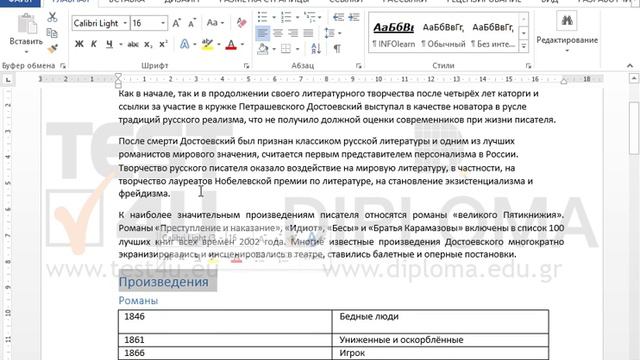Image resolution: width=640 pixels, height=360 pixels.
Task: Start a bulleted list
Action: 262,17
